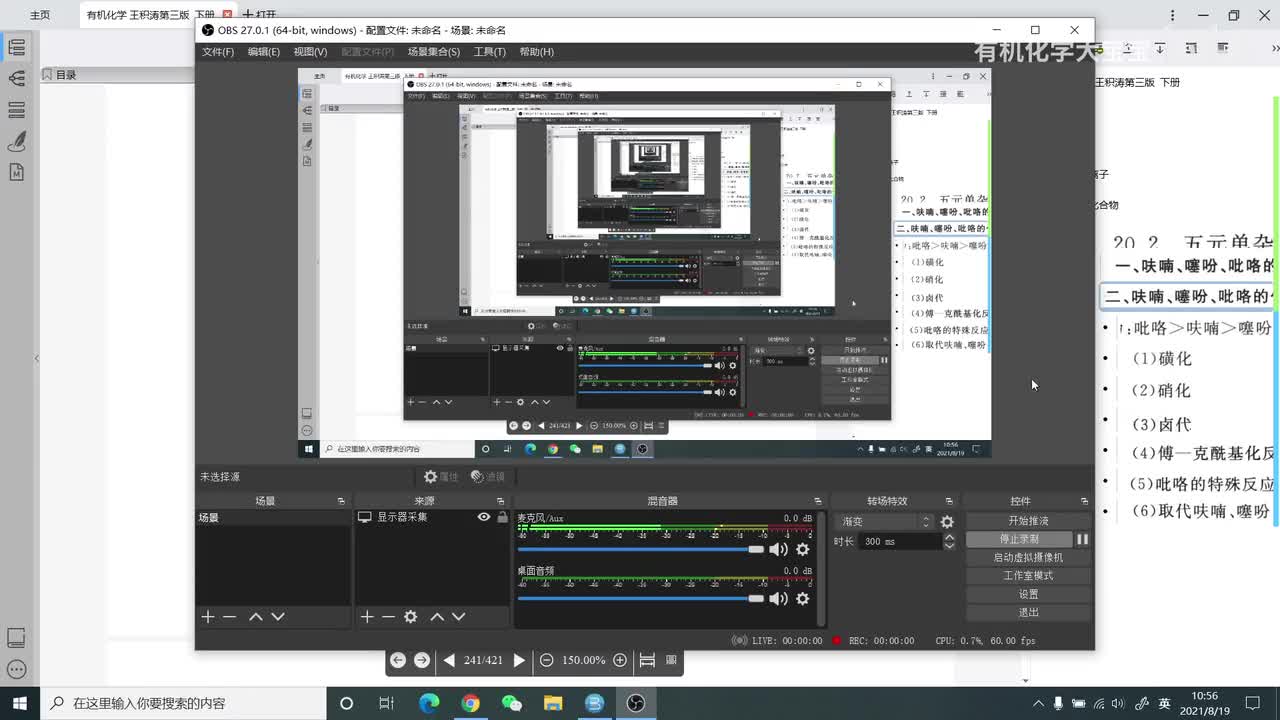Open the three-dot menu in PDF reader titlebar

(x=1173, y=15)
